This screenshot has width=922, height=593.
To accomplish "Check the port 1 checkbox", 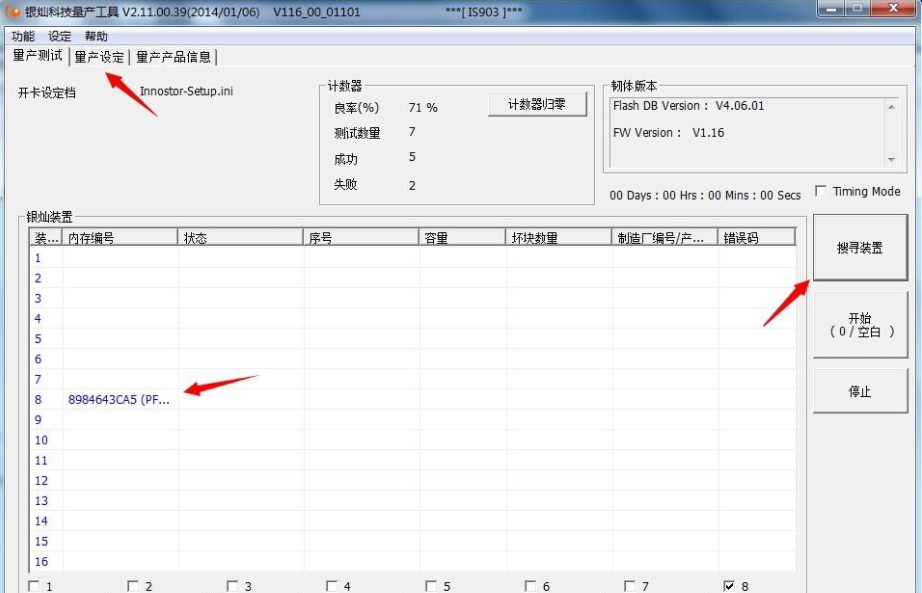I will (35, 586).
